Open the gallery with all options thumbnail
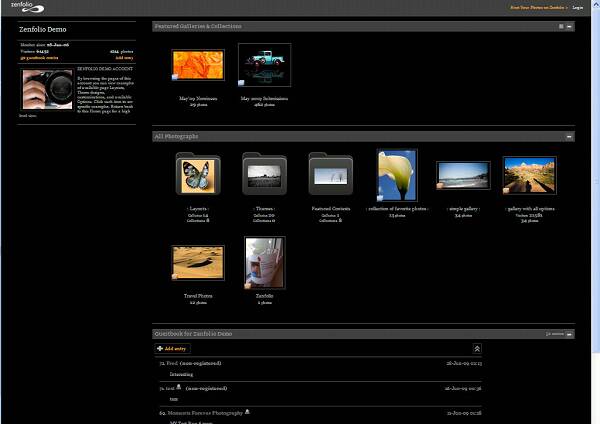The height and width of the screenshot is (424, 600). click(x=530, y=175)
